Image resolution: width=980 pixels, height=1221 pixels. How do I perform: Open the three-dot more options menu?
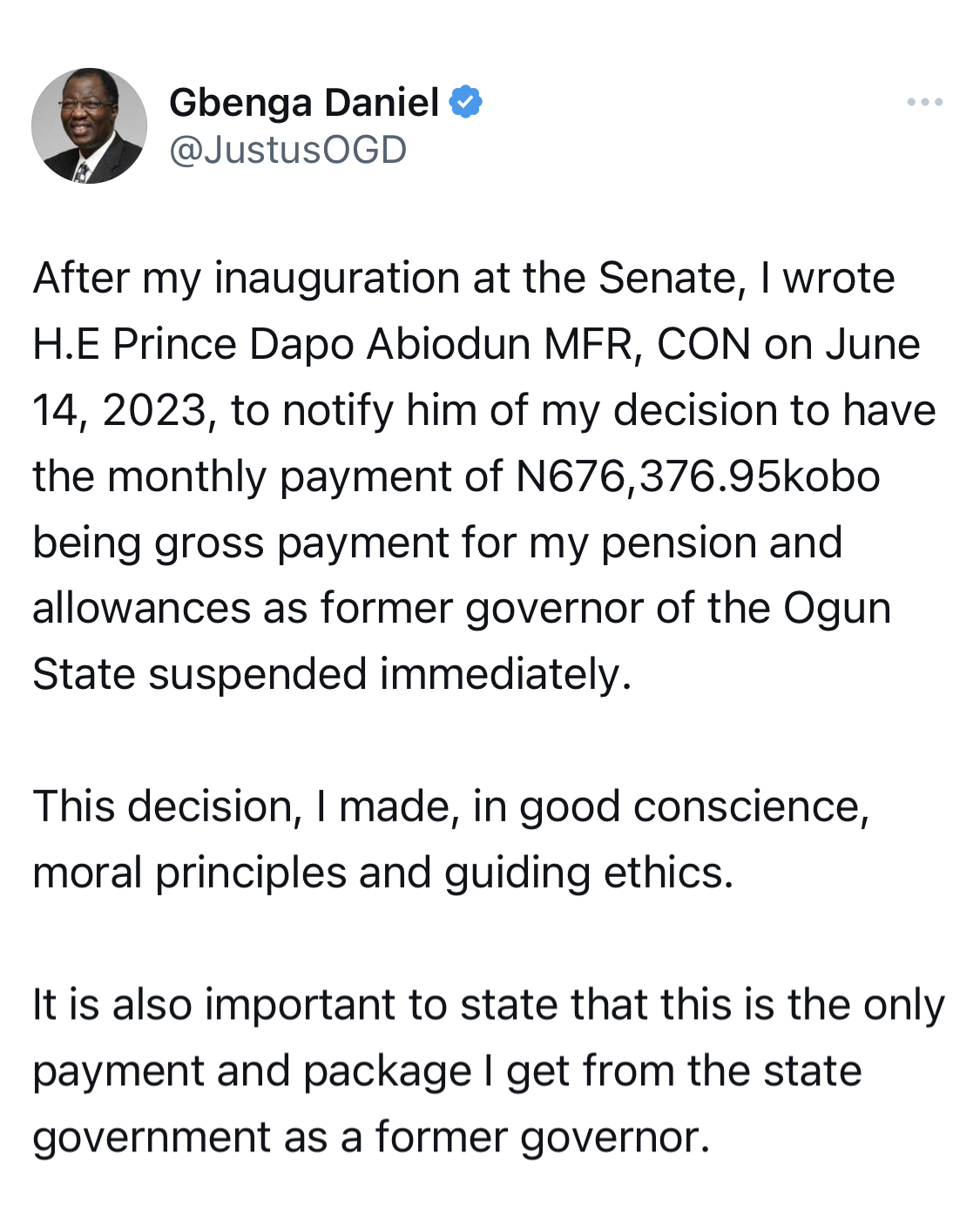[924, 102]
